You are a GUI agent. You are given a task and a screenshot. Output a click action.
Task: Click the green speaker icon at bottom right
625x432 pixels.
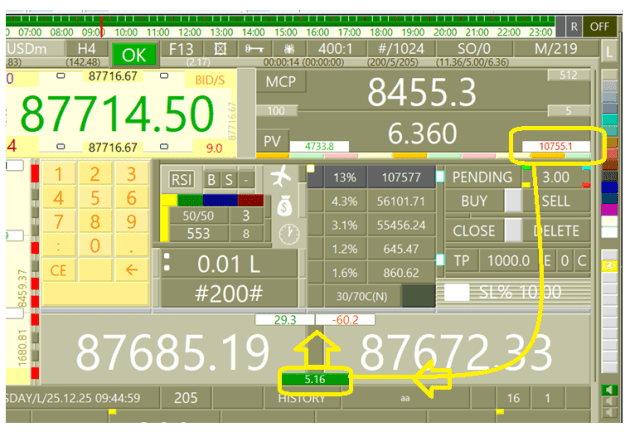(x=609, y=389)
